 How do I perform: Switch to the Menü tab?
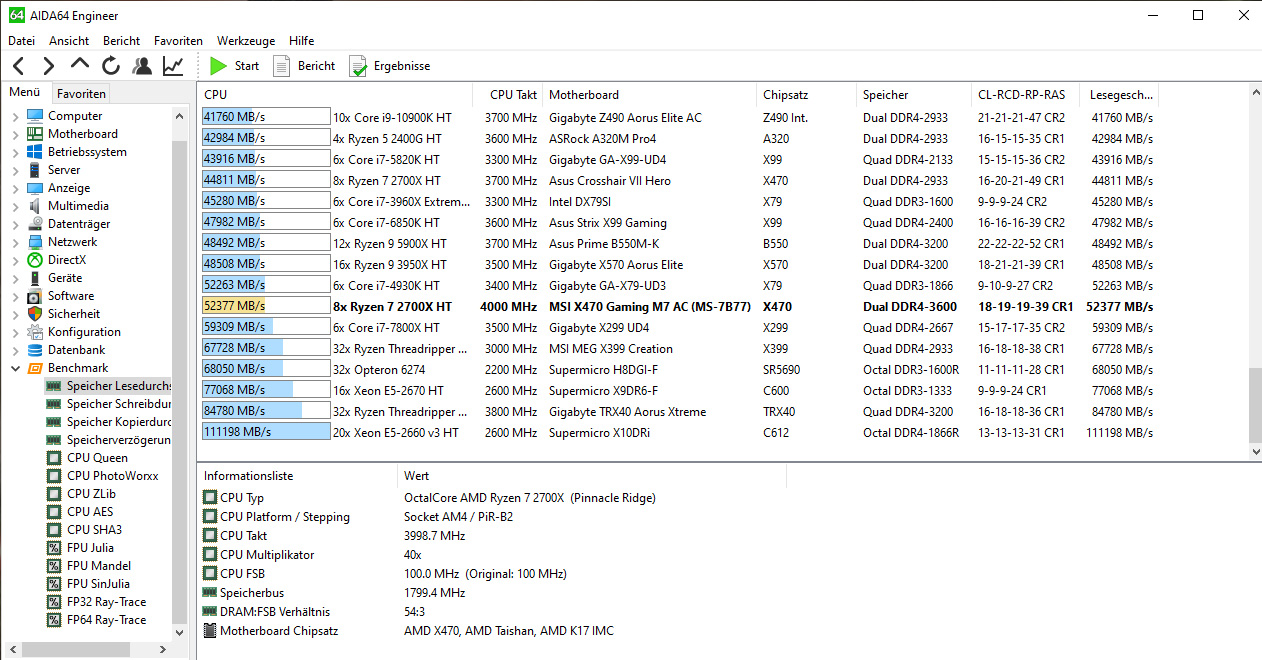pos(25,92)
